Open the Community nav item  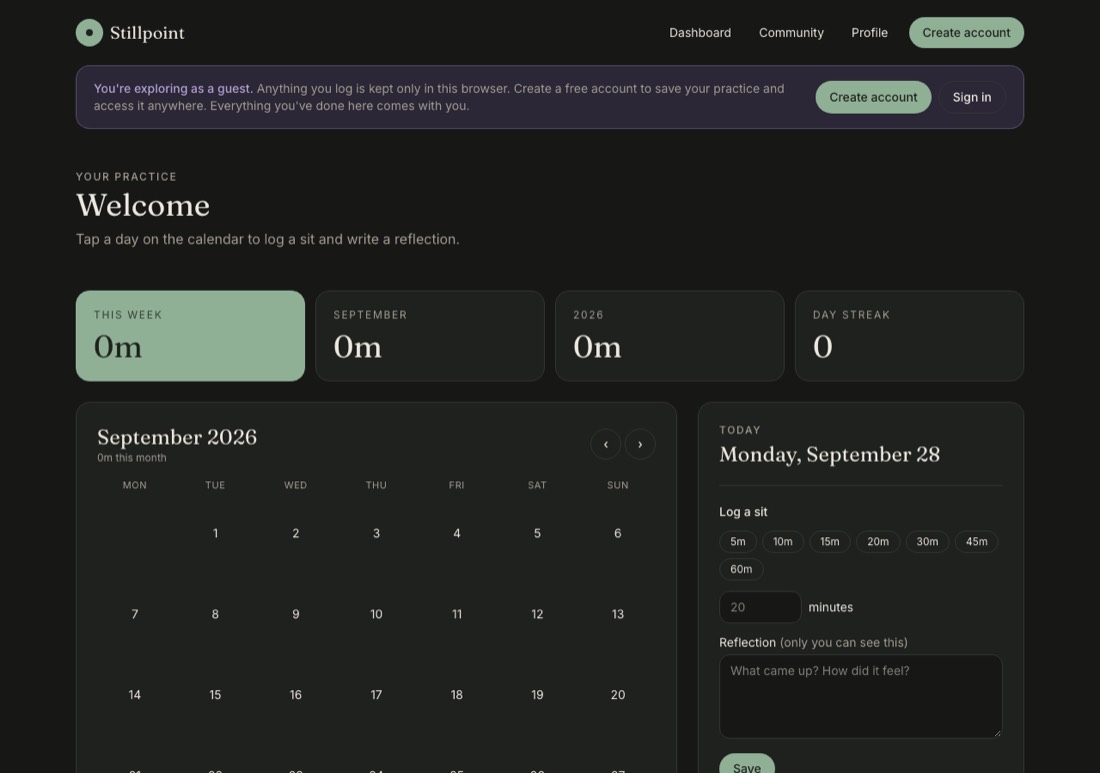coord(791,32)
